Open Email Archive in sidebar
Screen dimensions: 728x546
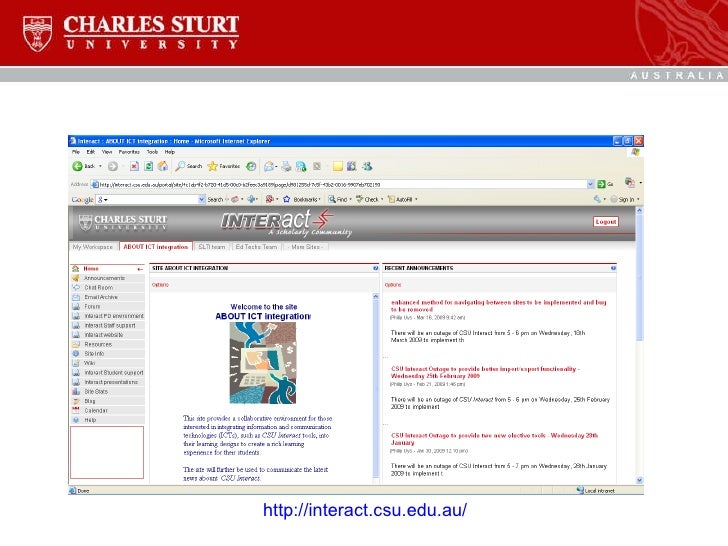tap(107, 297)
